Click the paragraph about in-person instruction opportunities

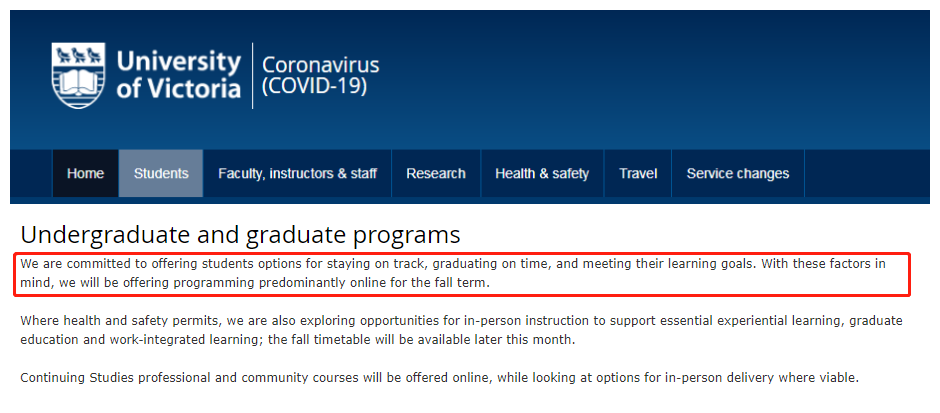[x=460, y=330]
